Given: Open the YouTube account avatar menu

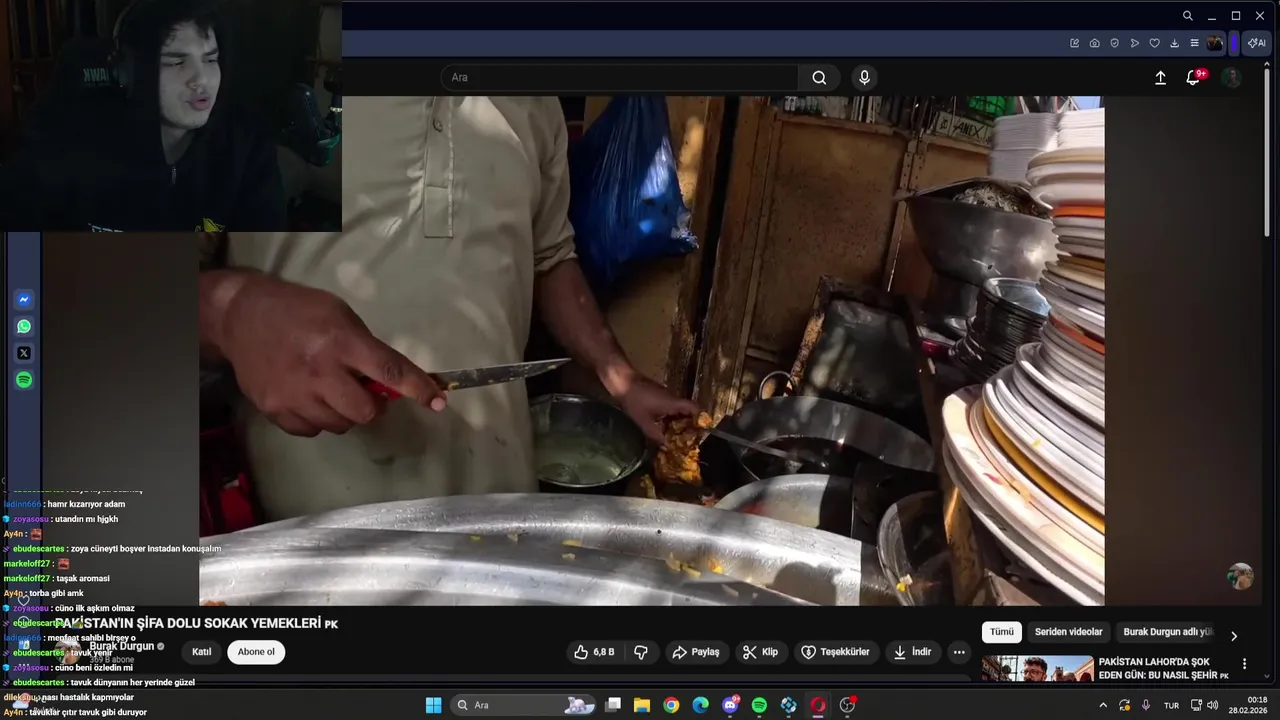Looking at the screenshot, I should (x=1232, y=78).
